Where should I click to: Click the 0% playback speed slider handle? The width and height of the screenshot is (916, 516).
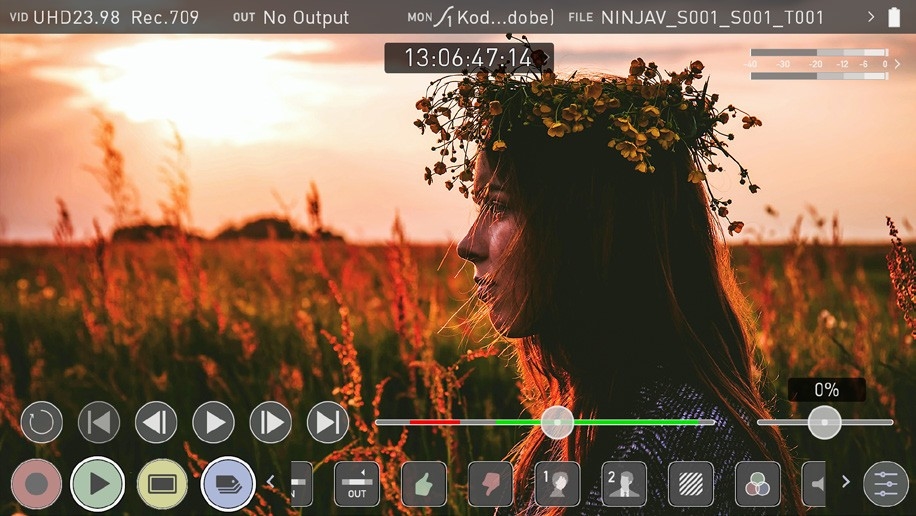tap(824, 422)
